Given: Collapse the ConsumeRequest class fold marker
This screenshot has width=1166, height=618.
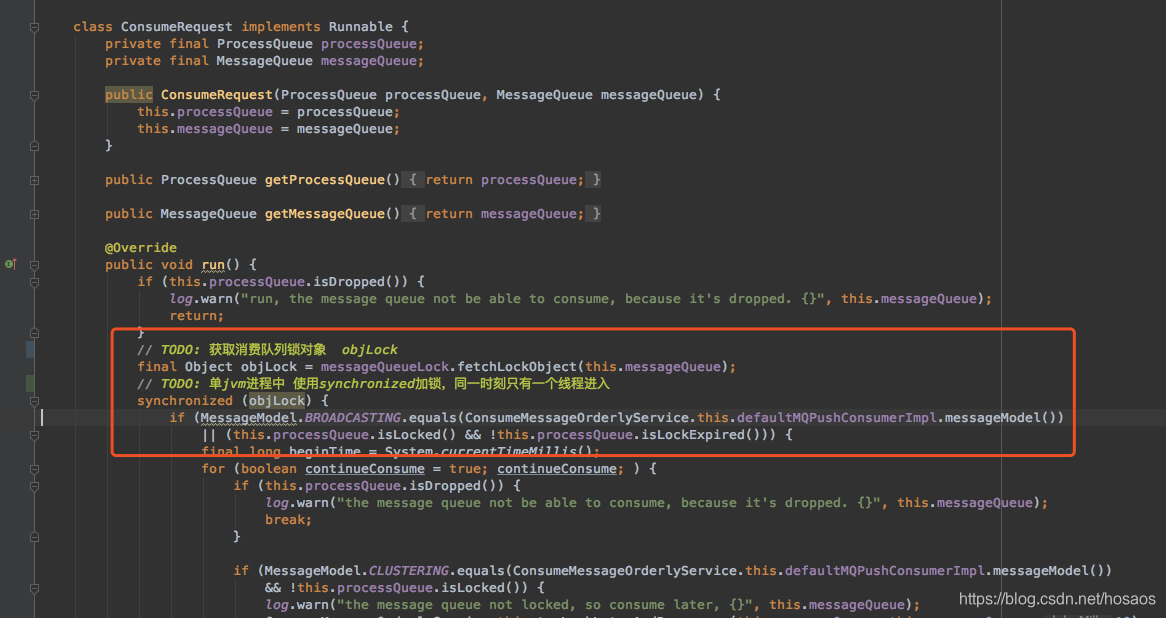Looking at the screenshot, I should pyautogui.click(x=34, y=27).
